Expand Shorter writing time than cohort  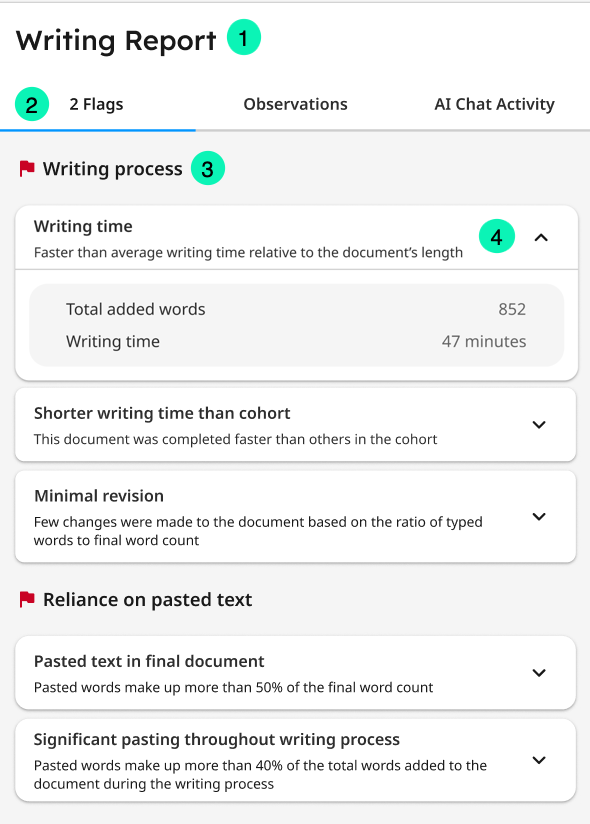coord(539,425)
